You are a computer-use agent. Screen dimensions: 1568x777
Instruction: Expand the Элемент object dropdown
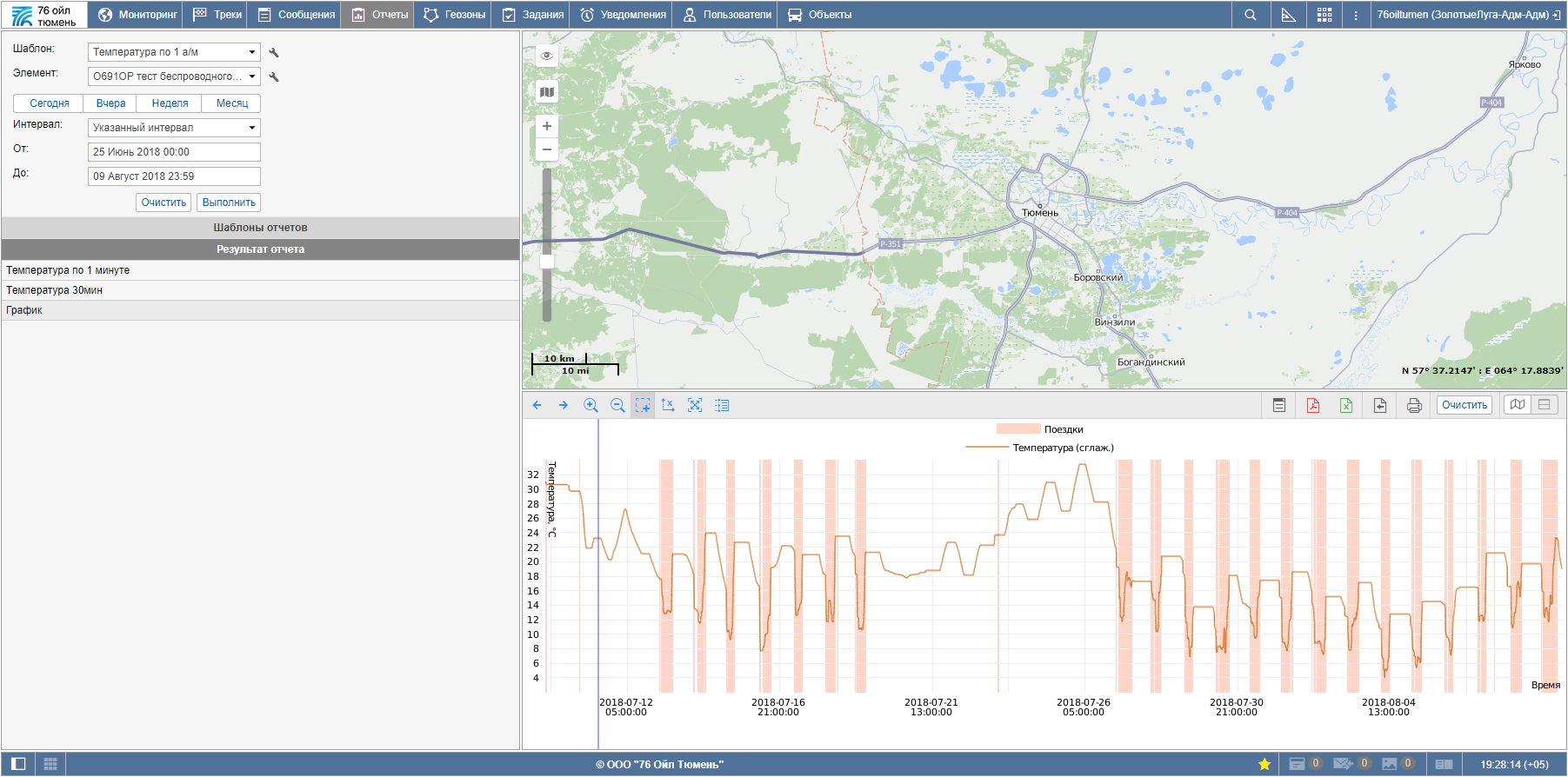click(x=174, y=76)
